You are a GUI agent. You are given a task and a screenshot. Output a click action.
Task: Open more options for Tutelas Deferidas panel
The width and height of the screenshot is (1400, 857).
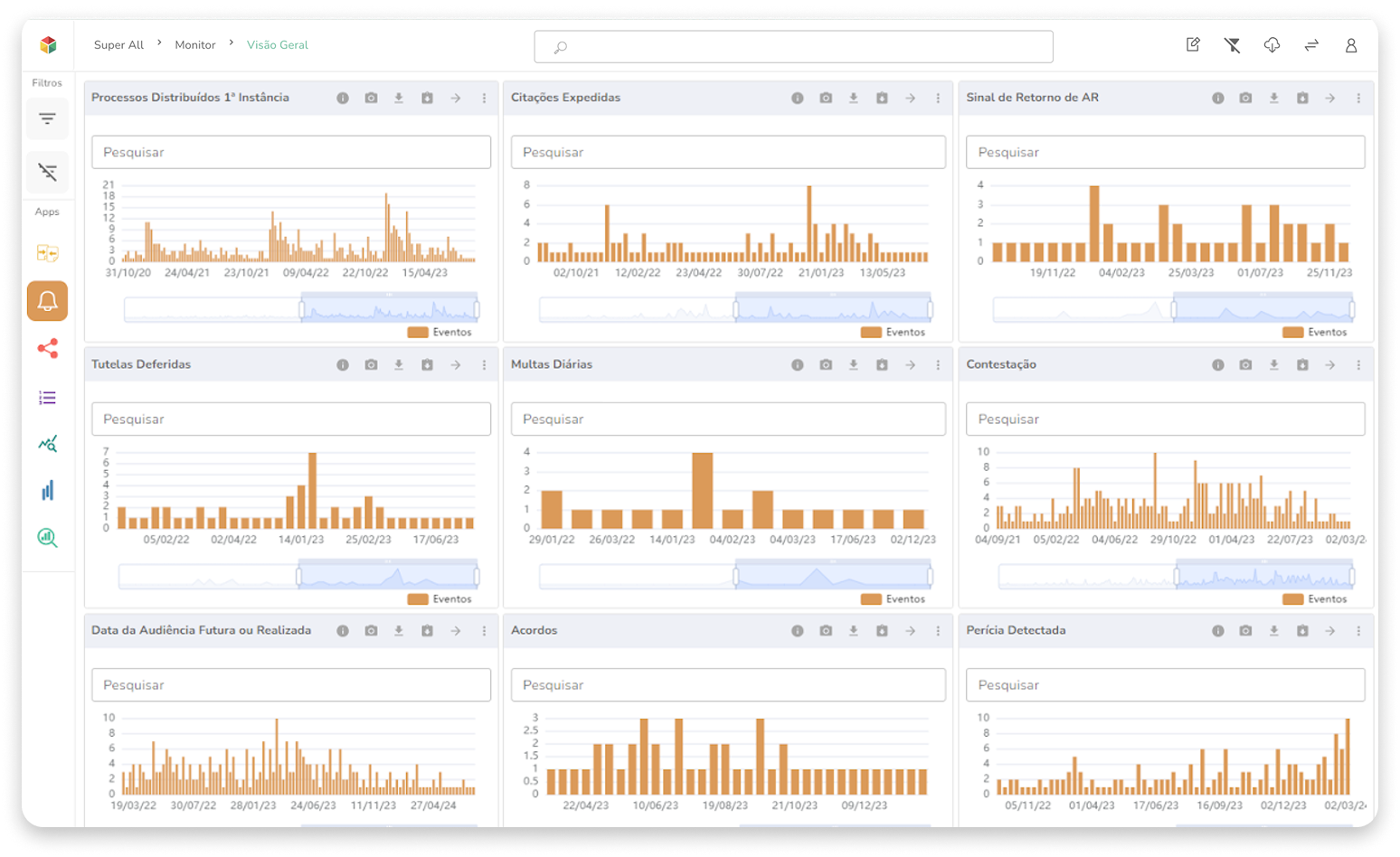pos(484,365)
